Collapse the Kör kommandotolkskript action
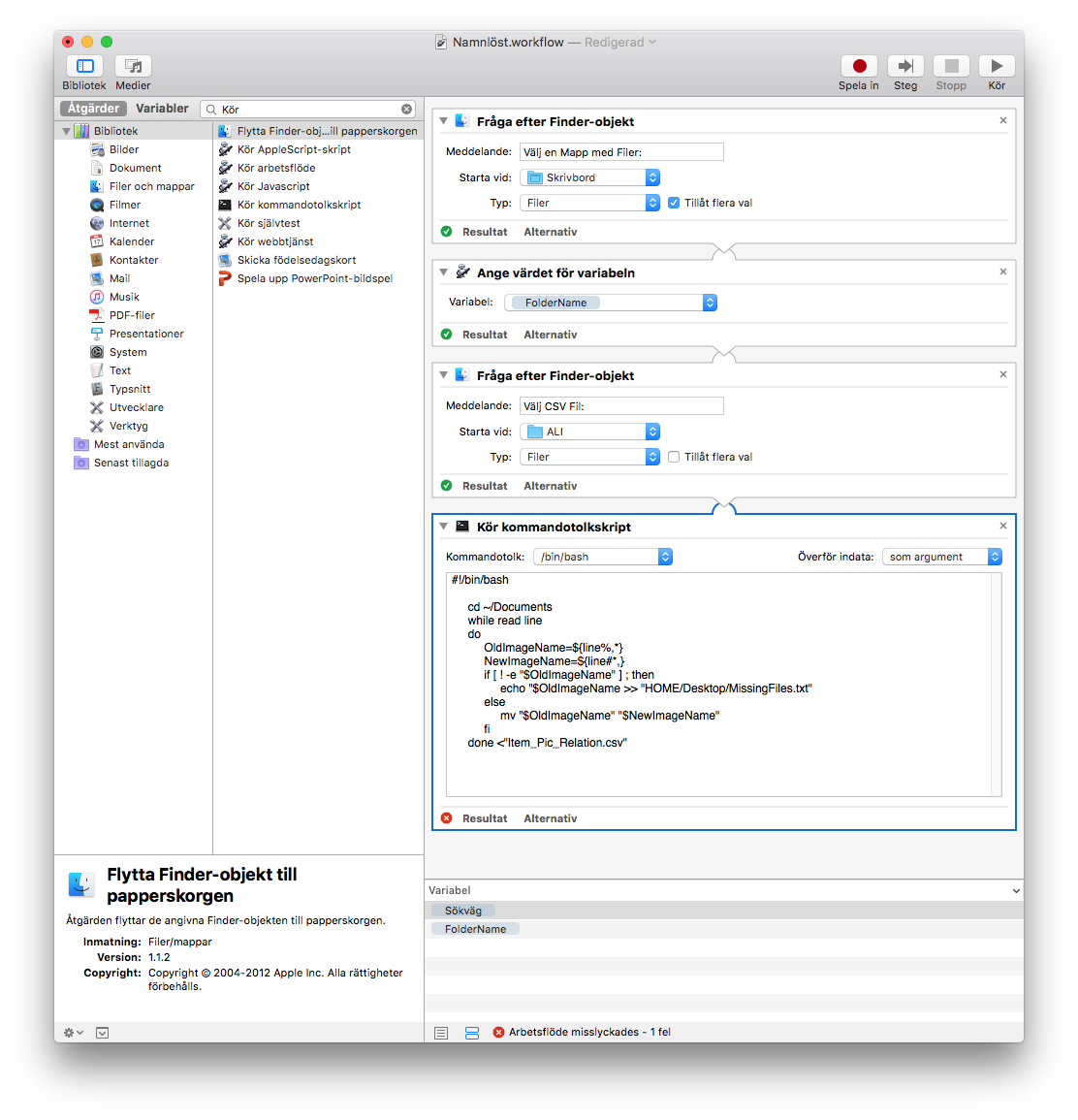 (443, 528)
